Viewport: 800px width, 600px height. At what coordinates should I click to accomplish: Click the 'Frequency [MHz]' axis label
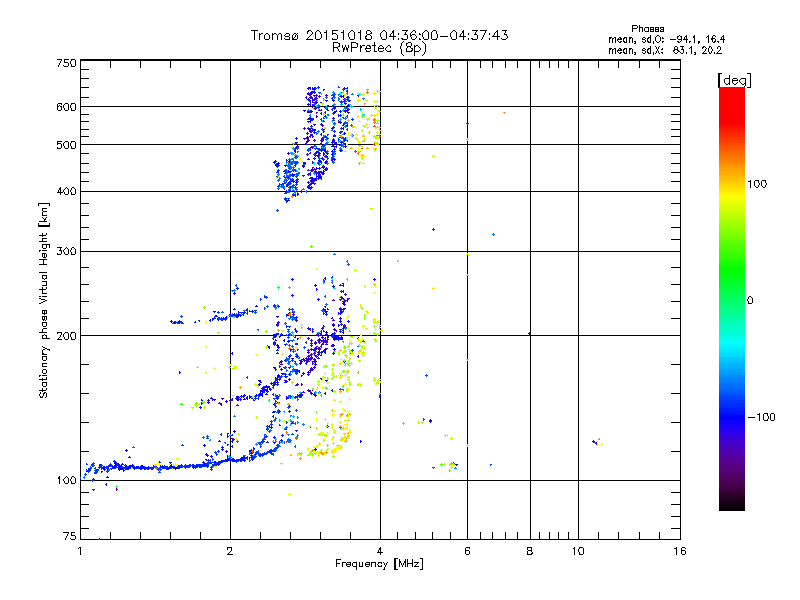click(x=379, y=564)
